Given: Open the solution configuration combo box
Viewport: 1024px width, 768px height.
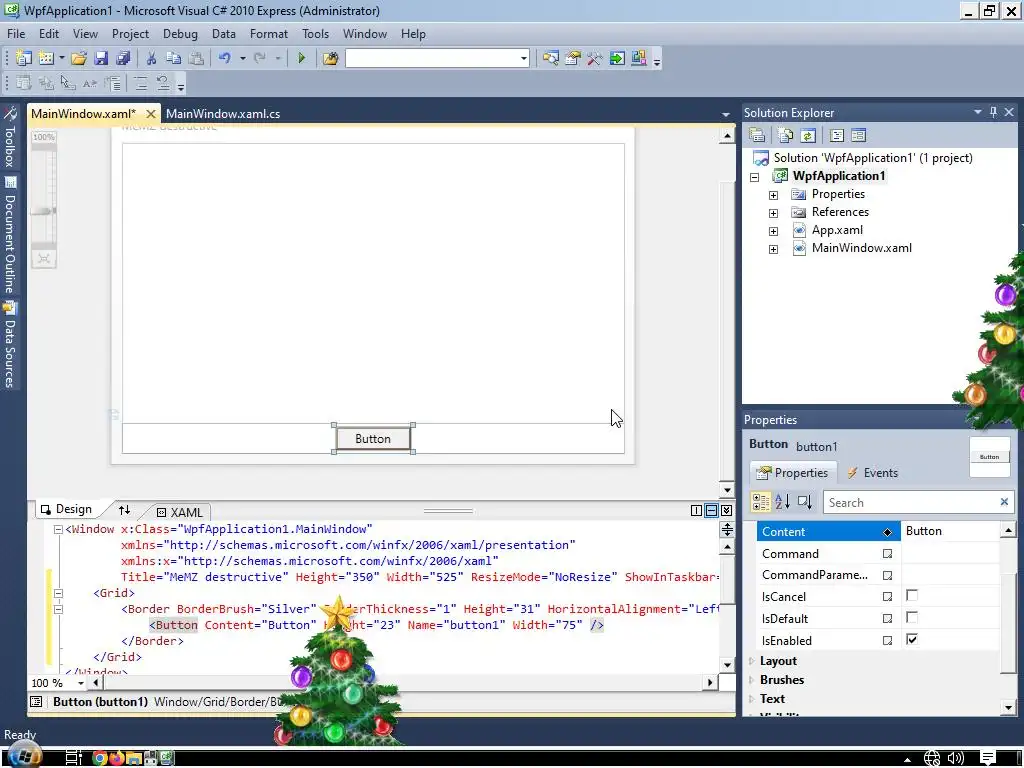Looking at the screenshot, I should [437, 58].
